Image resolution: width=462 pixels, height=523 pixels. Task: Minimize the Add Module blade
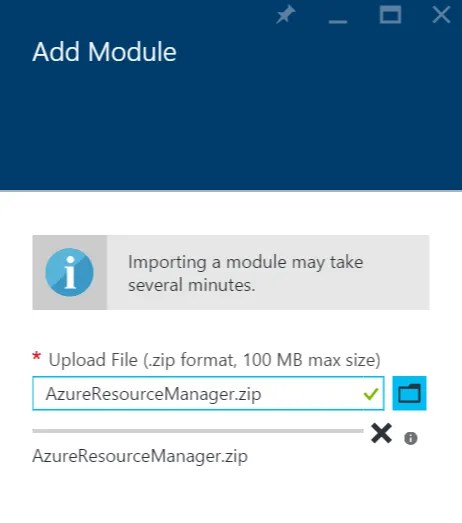[x=338, y=21]
